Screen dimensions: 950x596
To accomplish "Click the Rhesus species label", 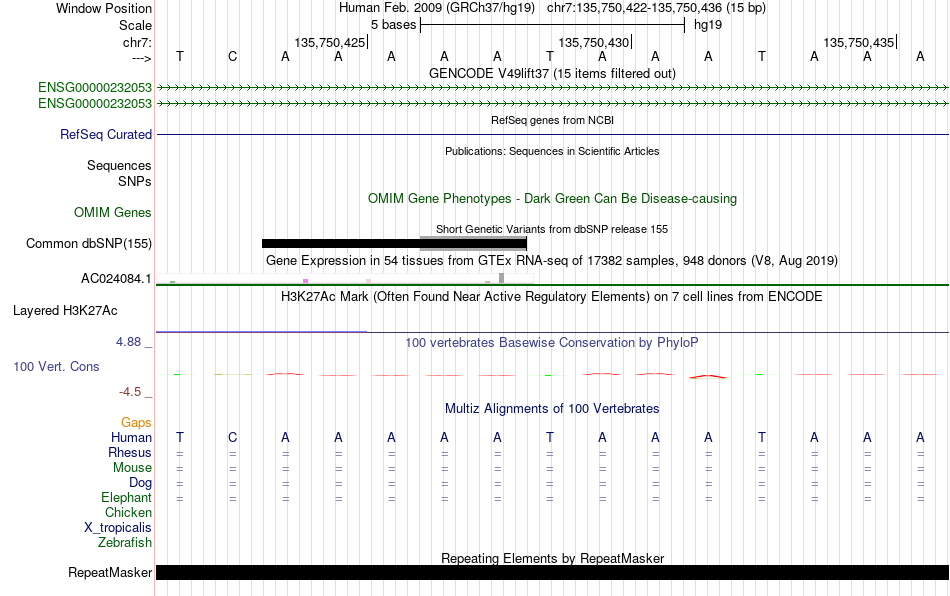I will pos(130,452).
